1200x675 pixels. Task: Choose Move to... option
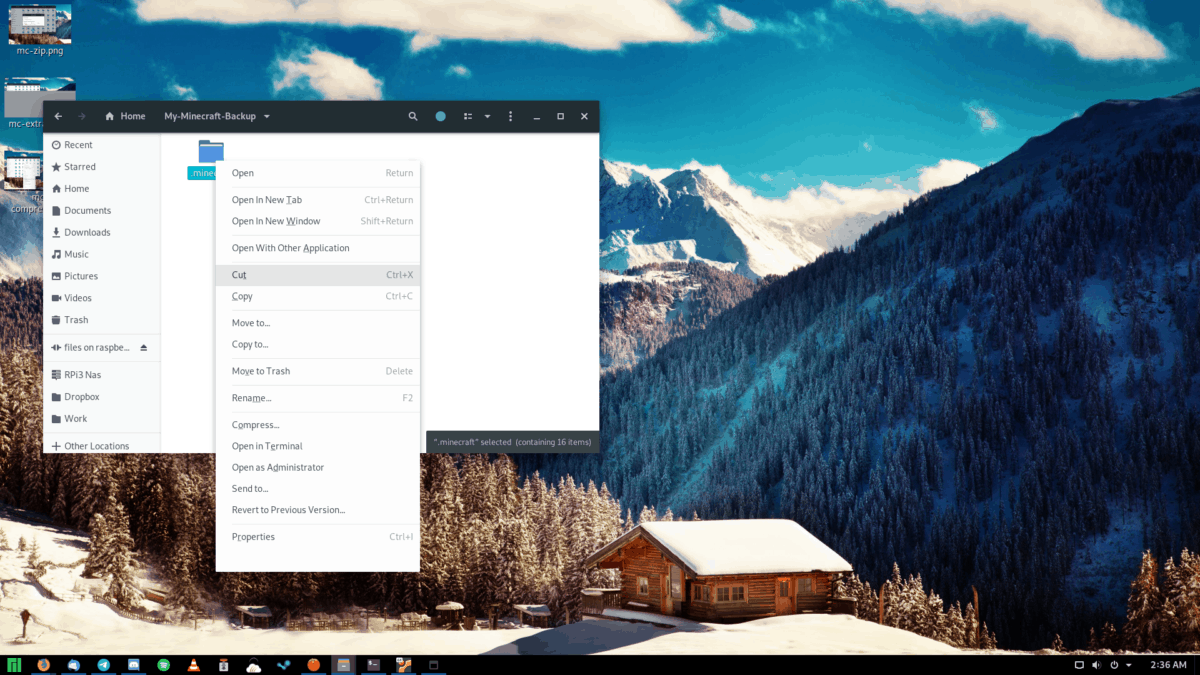318,323
